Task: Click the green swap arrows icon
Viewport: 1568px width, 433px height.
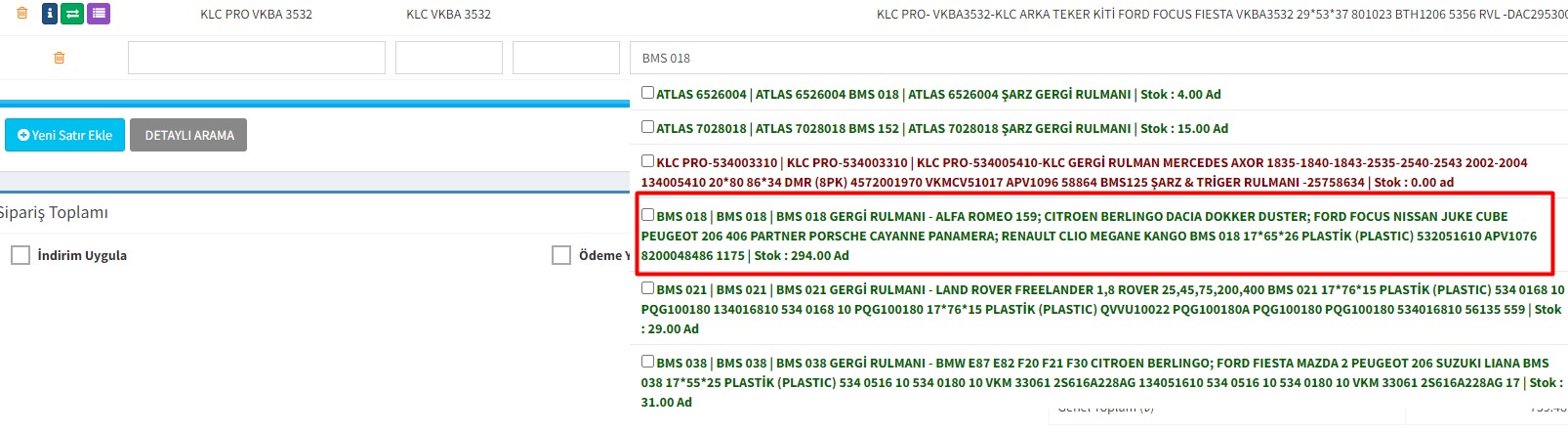Action: [x=72, y=14]
